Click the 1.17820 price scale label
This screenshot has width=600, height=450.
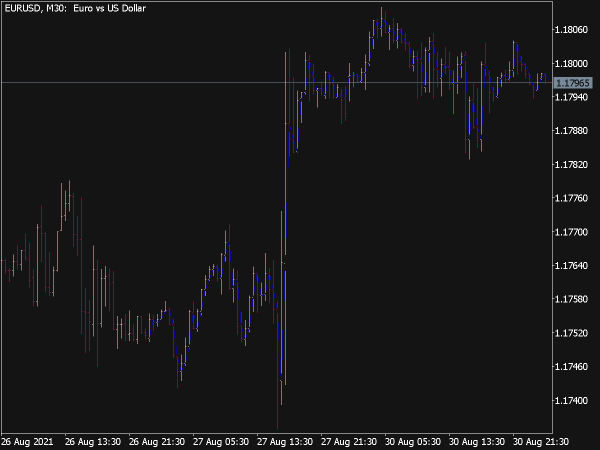(x=571, y=165)
